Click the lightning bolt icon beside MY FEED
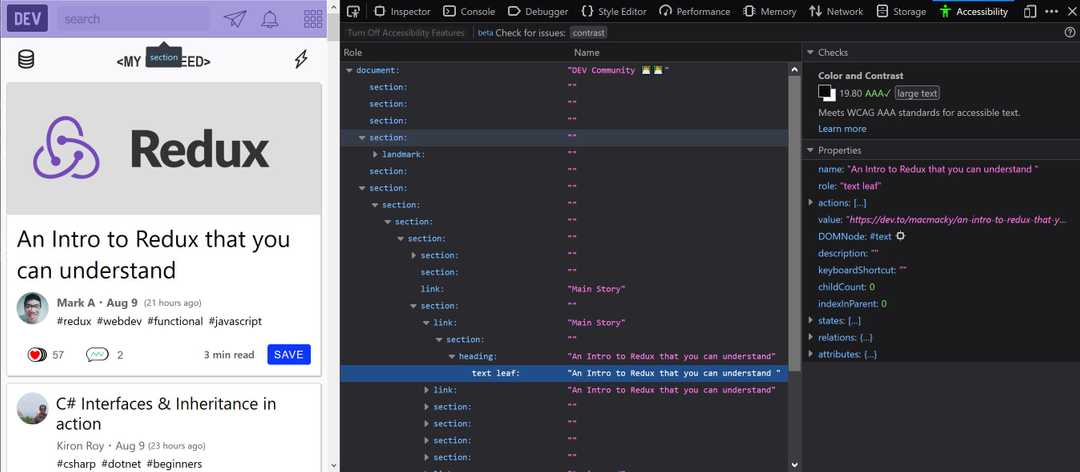The width and height of the screenshot is (1080, 472). click(x=301, y=60)
